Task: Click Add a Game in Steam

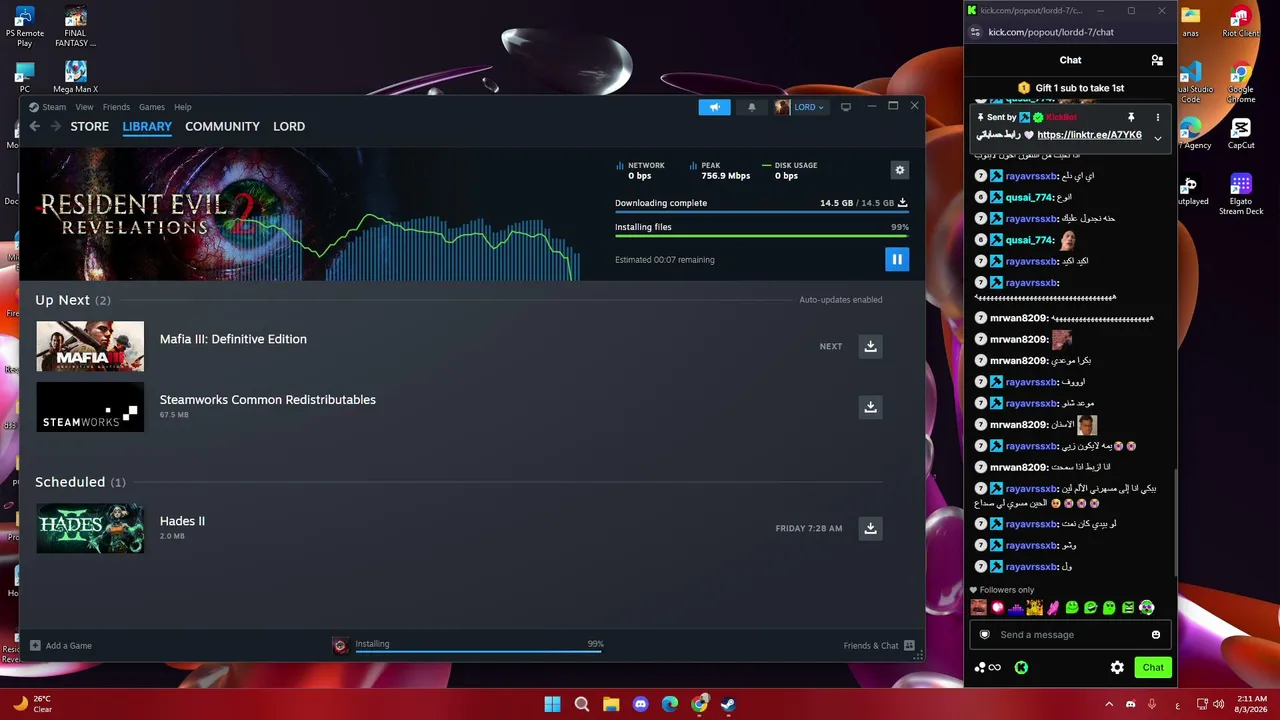Action: pos(61,645)
